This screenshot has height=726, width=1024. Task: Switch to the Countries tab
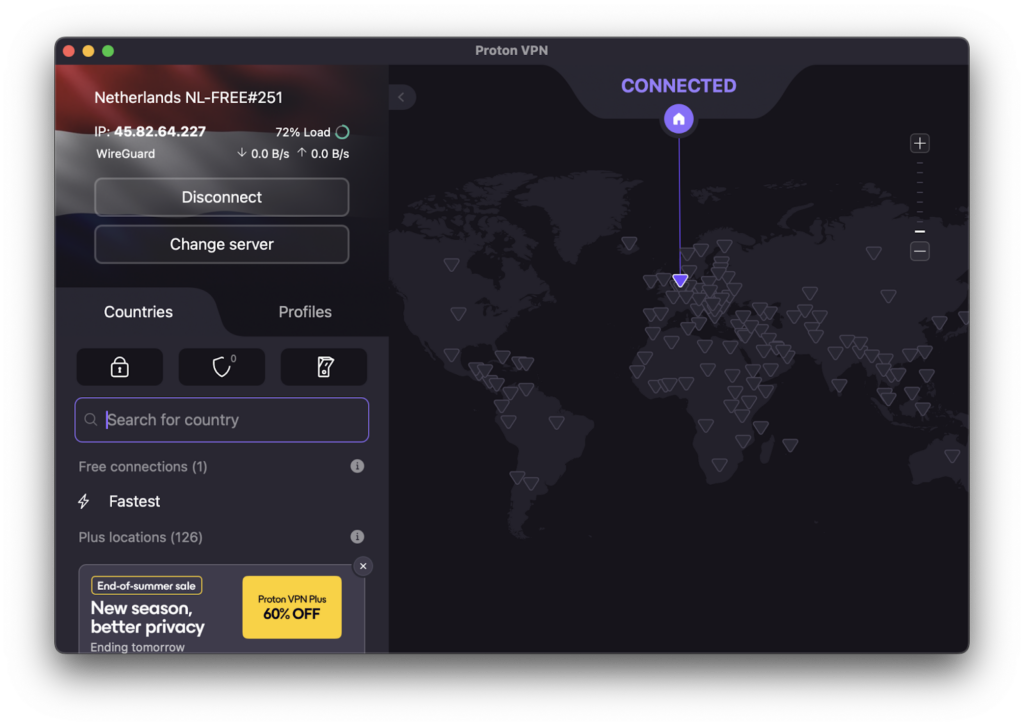click(138, 312)
